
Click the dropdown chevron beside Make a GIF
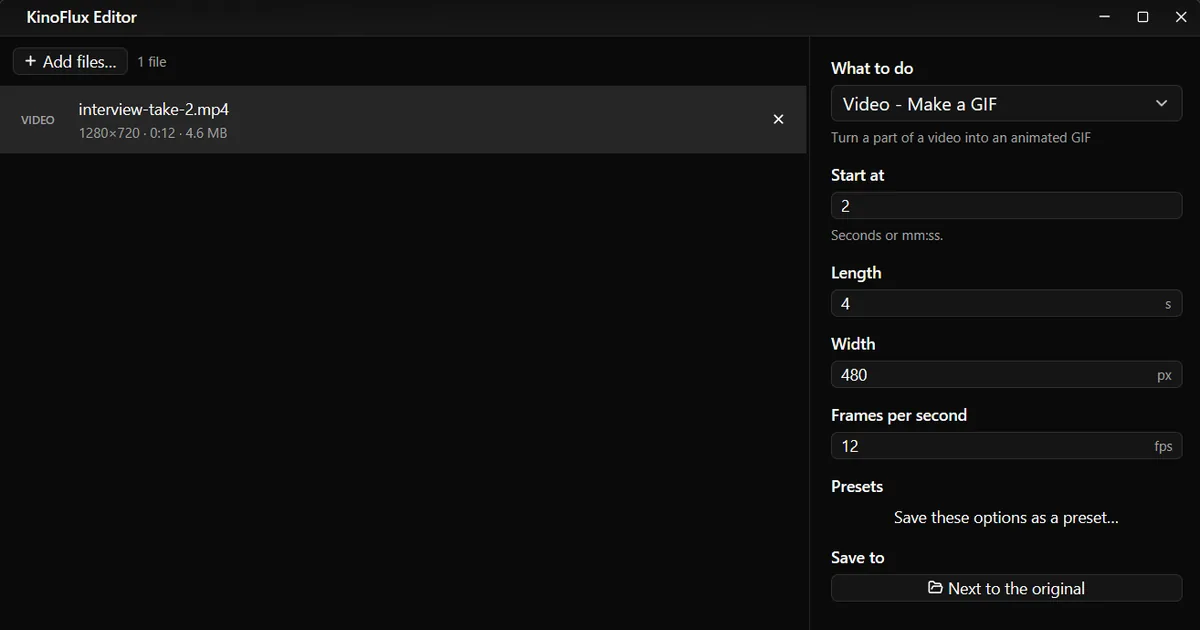(x=1161, y=104)
